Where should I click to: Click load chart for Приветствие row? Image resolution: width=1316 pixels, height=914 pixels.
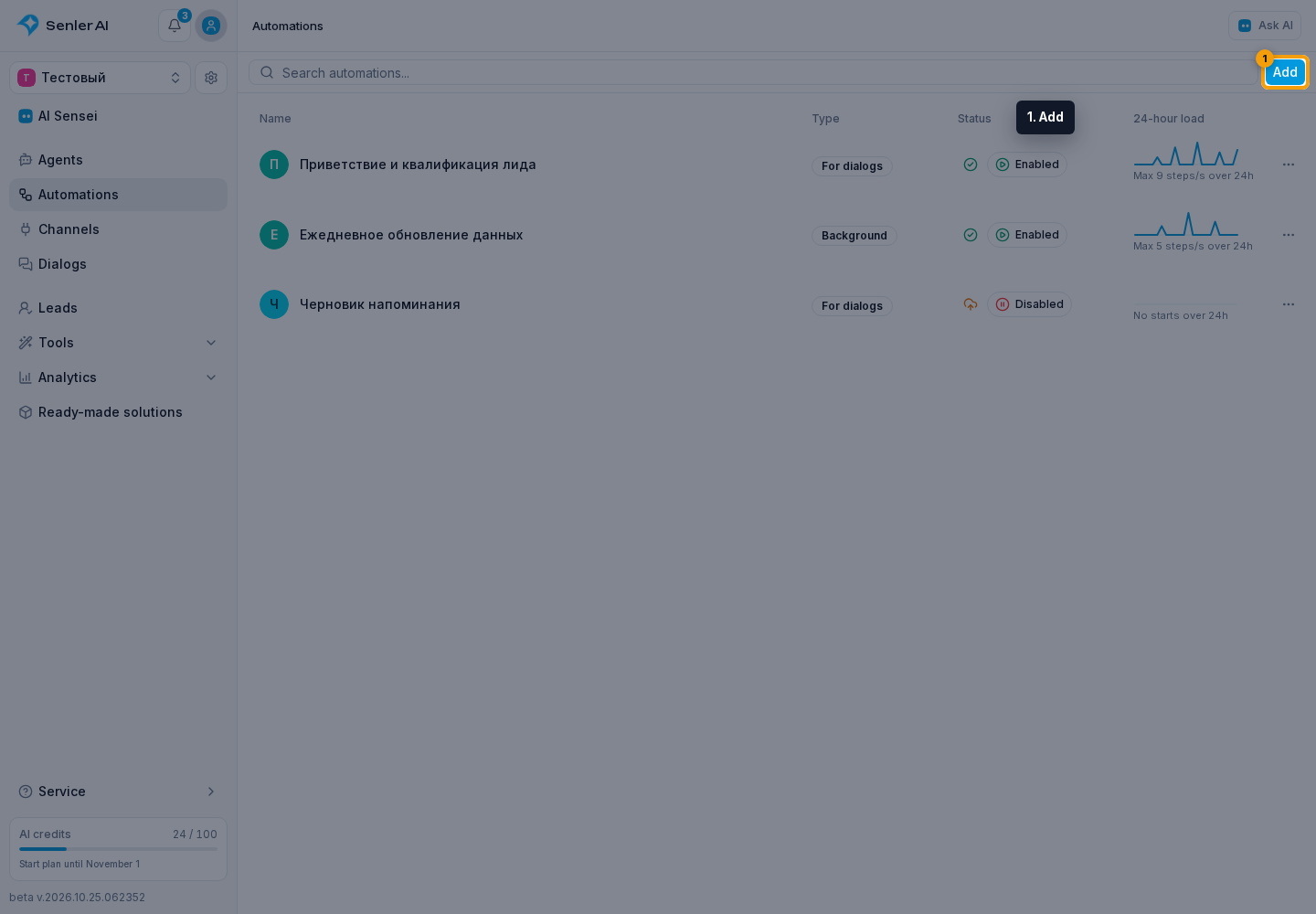(1186, 154)
